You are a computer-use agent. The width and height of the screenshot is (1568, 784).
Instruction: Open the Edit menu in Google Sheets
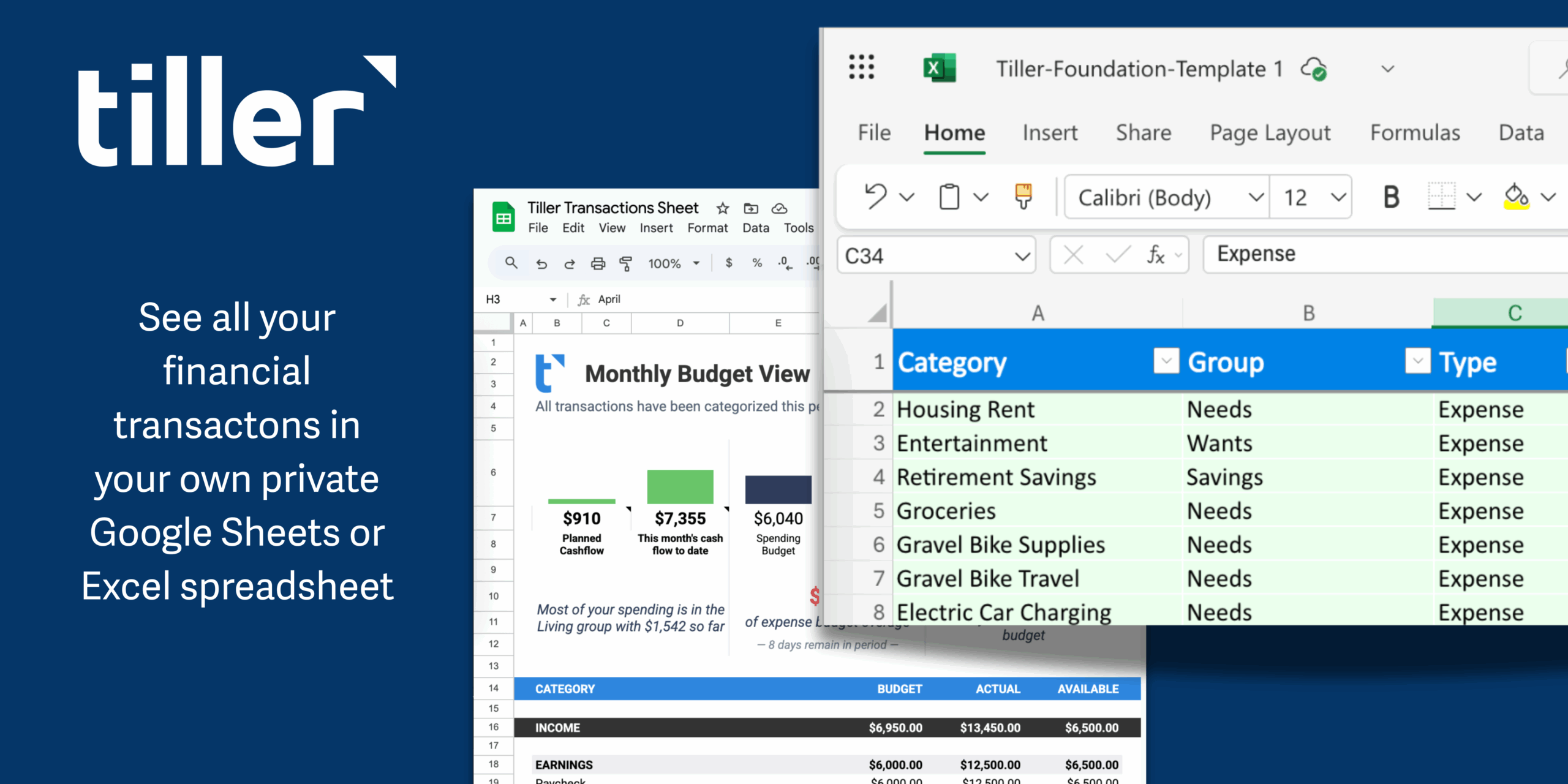[x=573, y=228]
